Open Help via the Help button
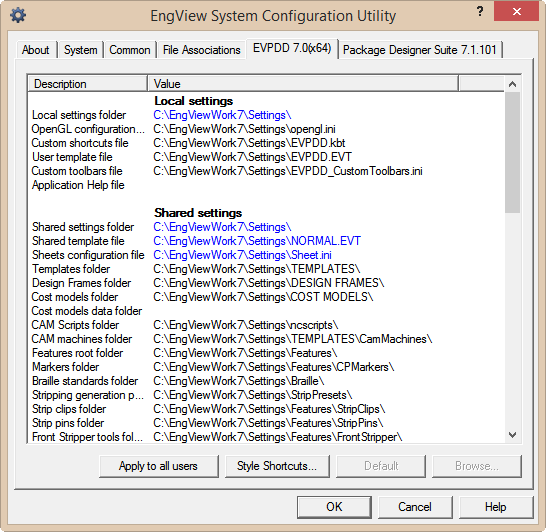The width and height of the screenshot is (546, 532). pyautogui.click(x=496, y=507)
